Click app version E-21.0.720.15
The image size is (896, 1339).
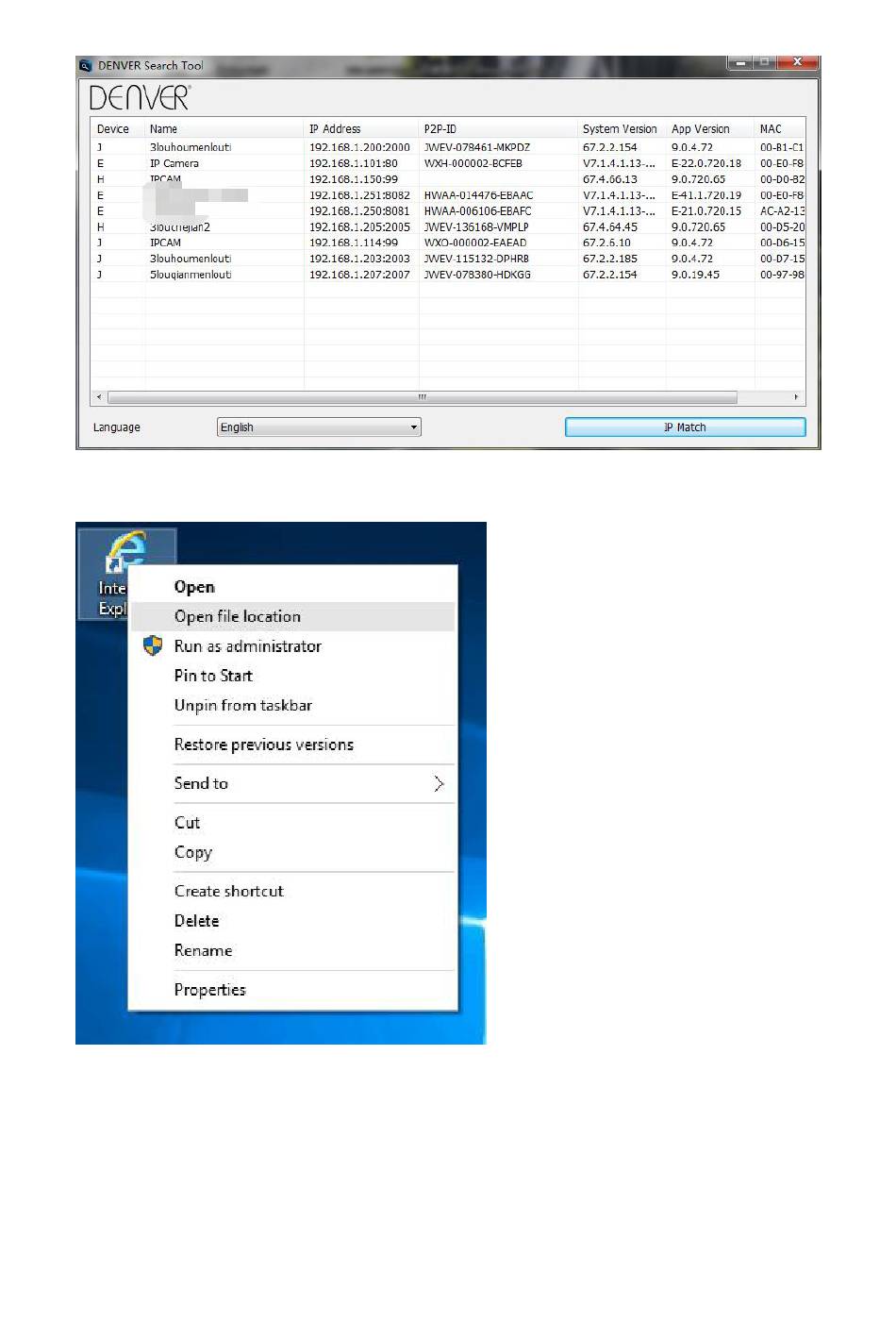pos(706,211)
